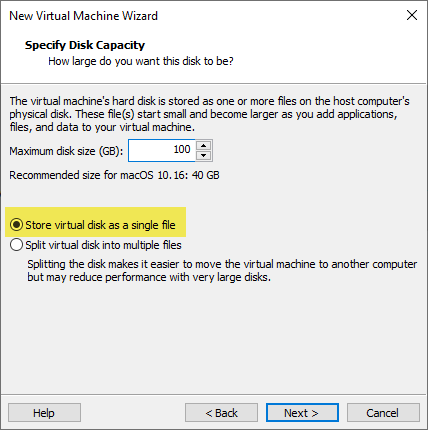Click the 'Store virtual disk as a single file' label
Viewport: 428px width, 430px height.
100,225
